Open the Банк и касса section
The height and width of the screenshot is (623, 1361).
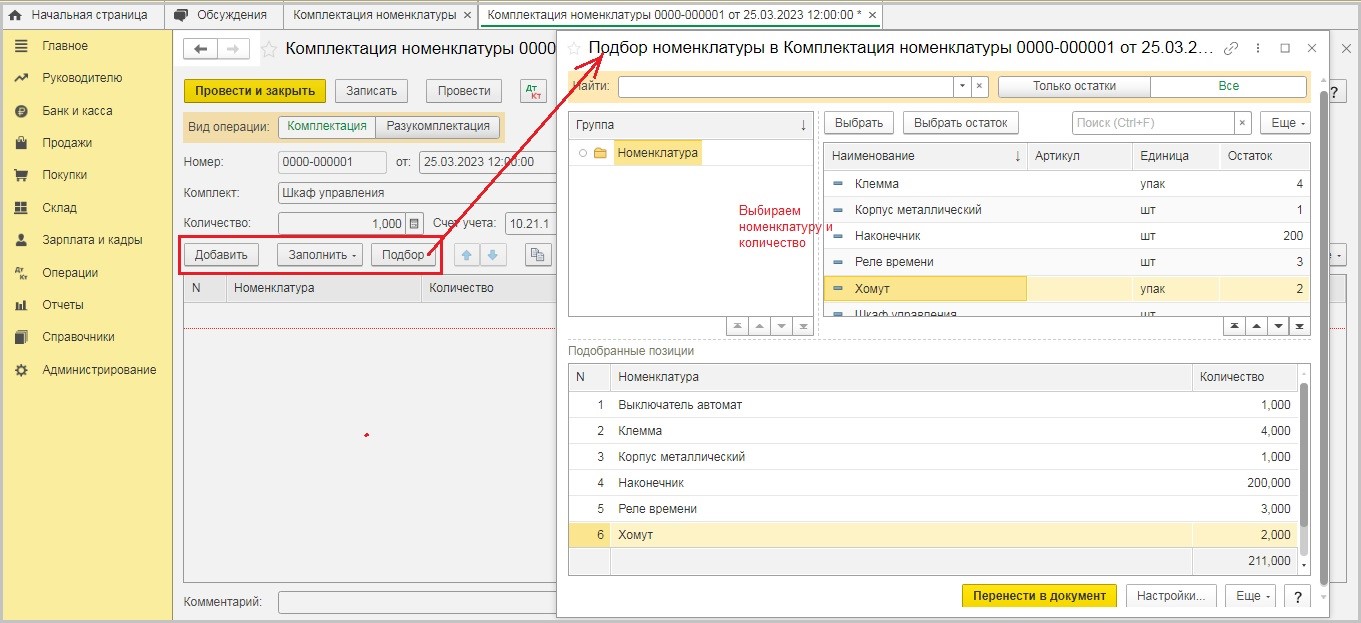coord(77,111)
